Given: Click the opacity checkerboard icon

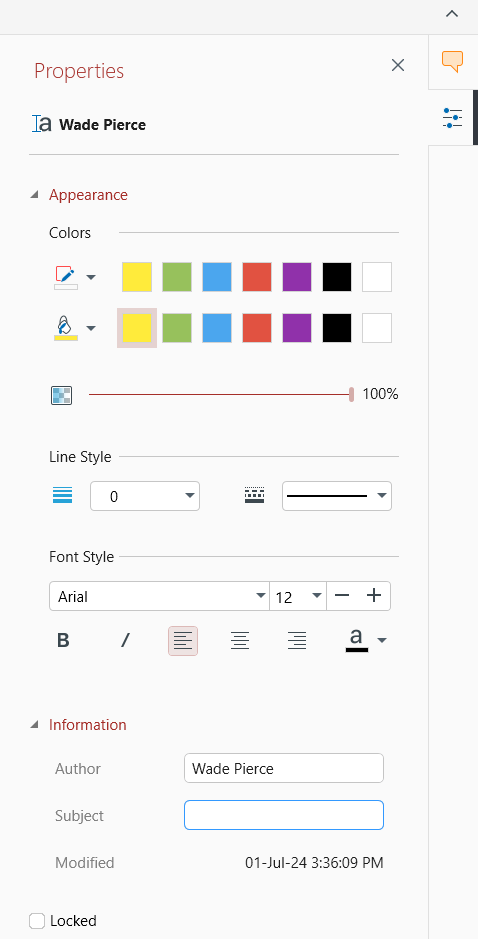Looking at the screenshot, I should 61,395.
